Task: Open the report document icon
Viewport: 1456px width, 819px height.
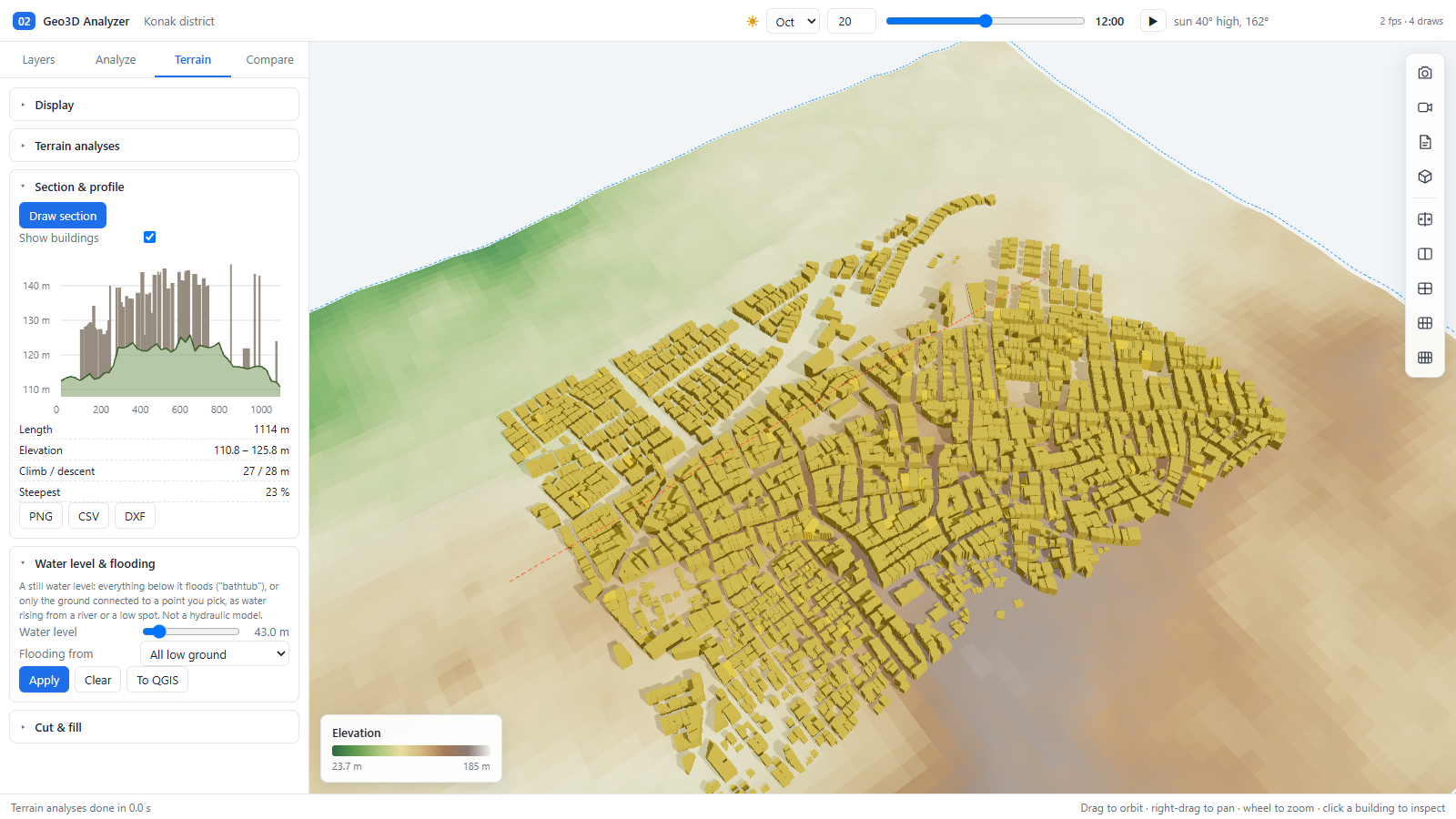Action: coord(1425,142)
